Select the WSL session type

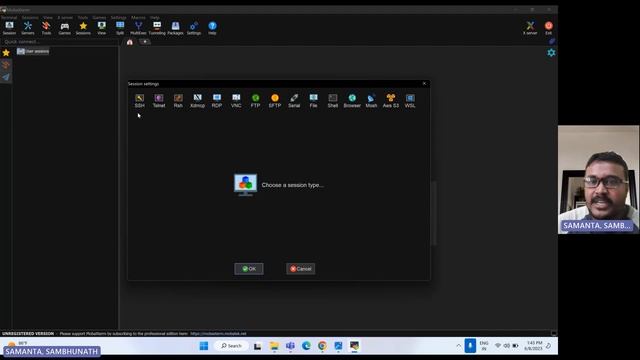pos(410,100)
